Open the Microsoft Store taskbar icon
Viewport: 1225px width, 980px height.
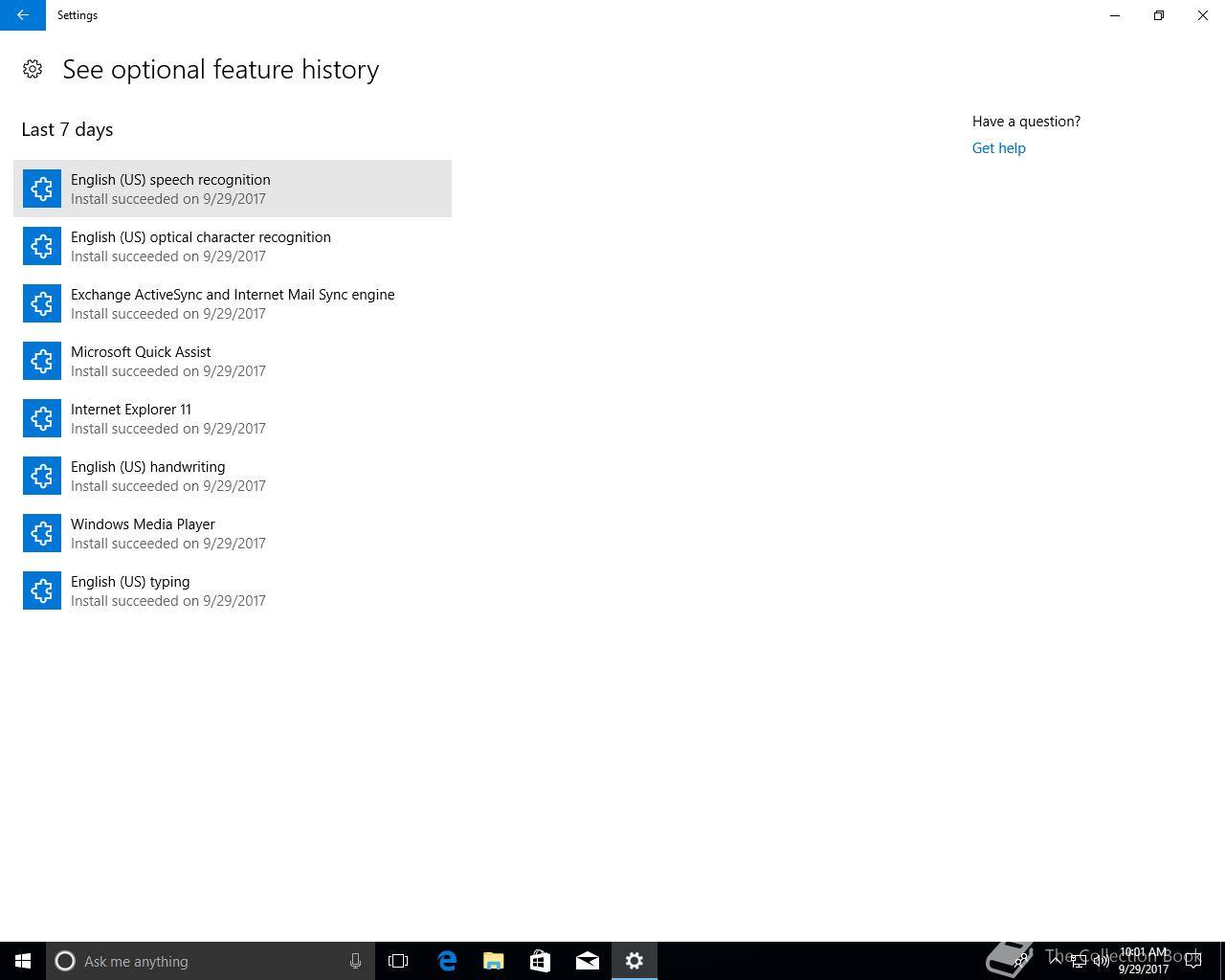coord(541,961)
